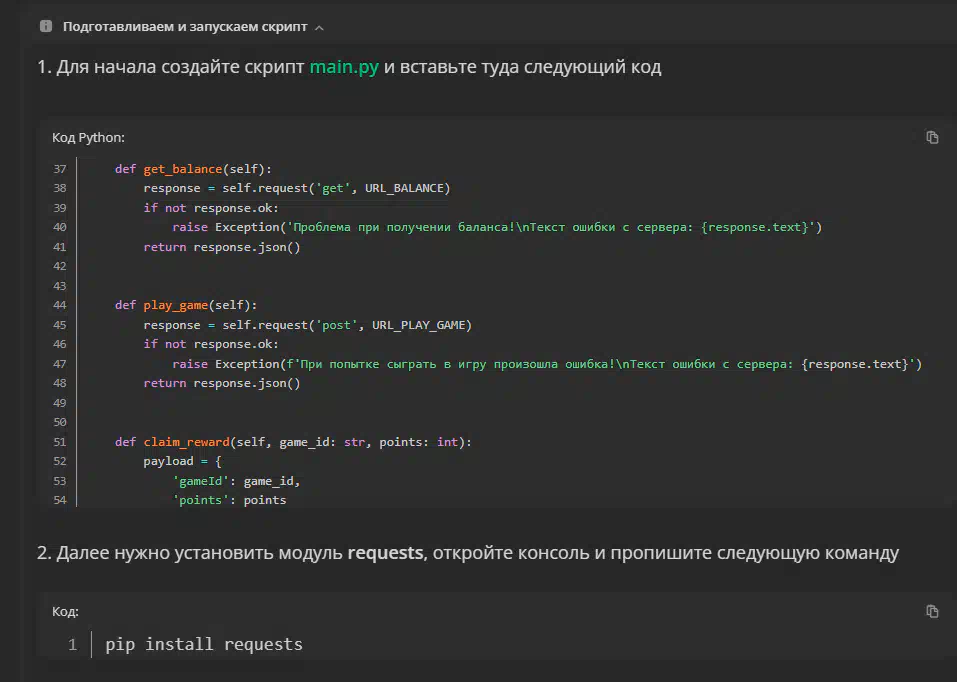The width and height of the screenshot is (957, 682).
Task: Collapse the 'Подготавливаем и запускаем скрипт' spoiler chevron
Action: [319, 27]
